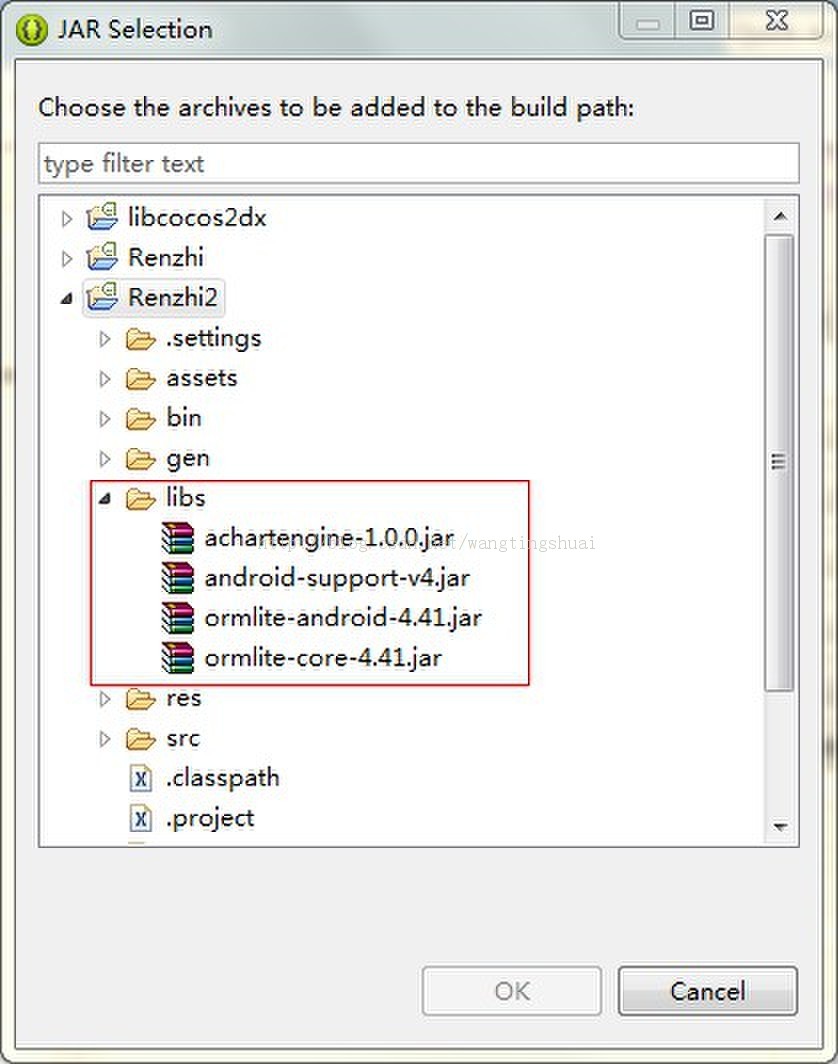Click the Renzhi2 project icon
838x1064 pixels.
[x=102, y=297]
